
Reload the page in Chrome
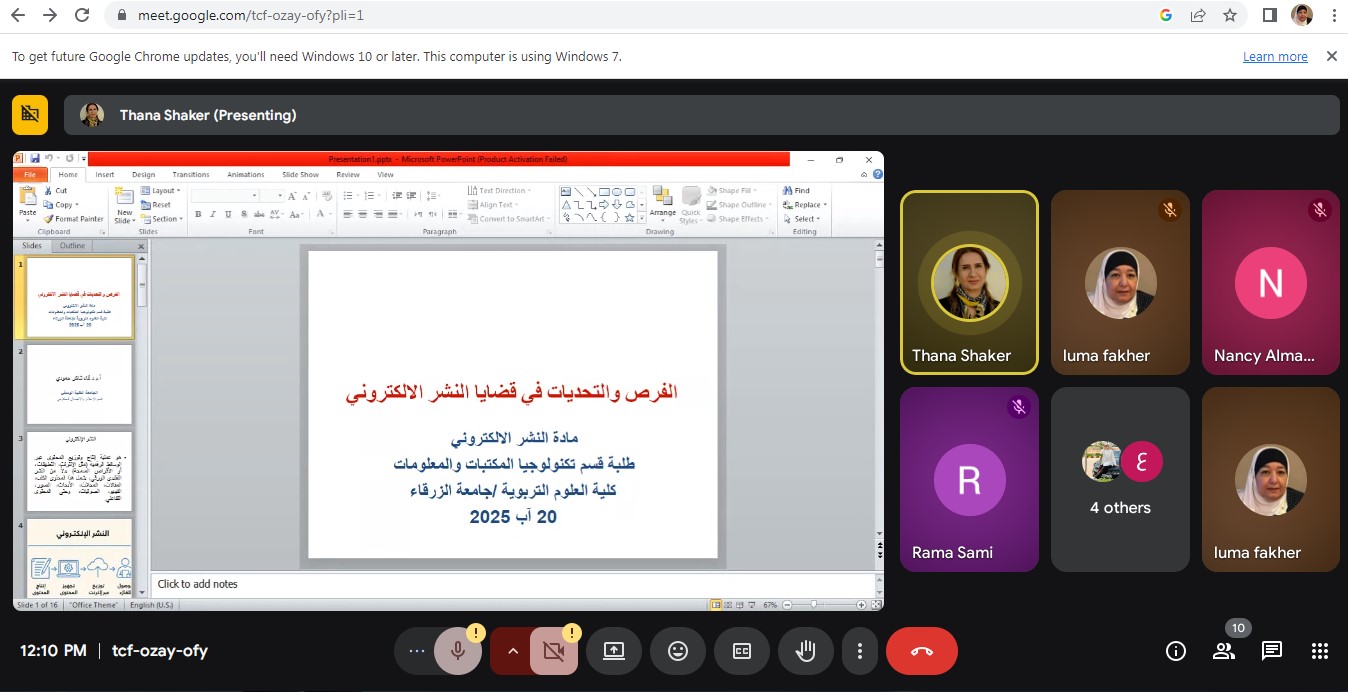click(82, 15)
